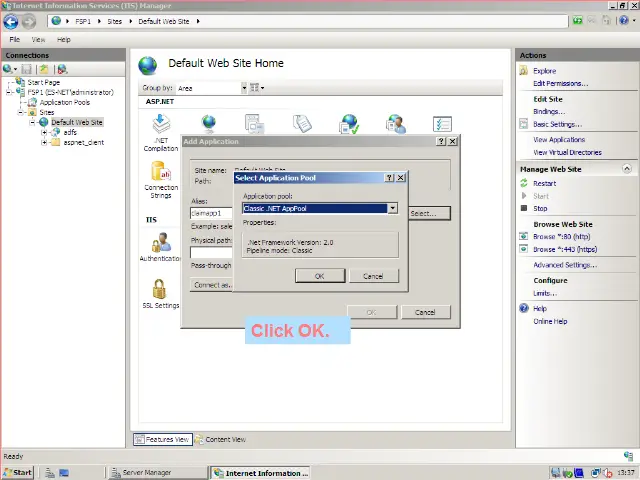The width and height of the screenshot is (640, 480).
Task: Click the greyed Forward navigation arrow
Action: point(29,22)
